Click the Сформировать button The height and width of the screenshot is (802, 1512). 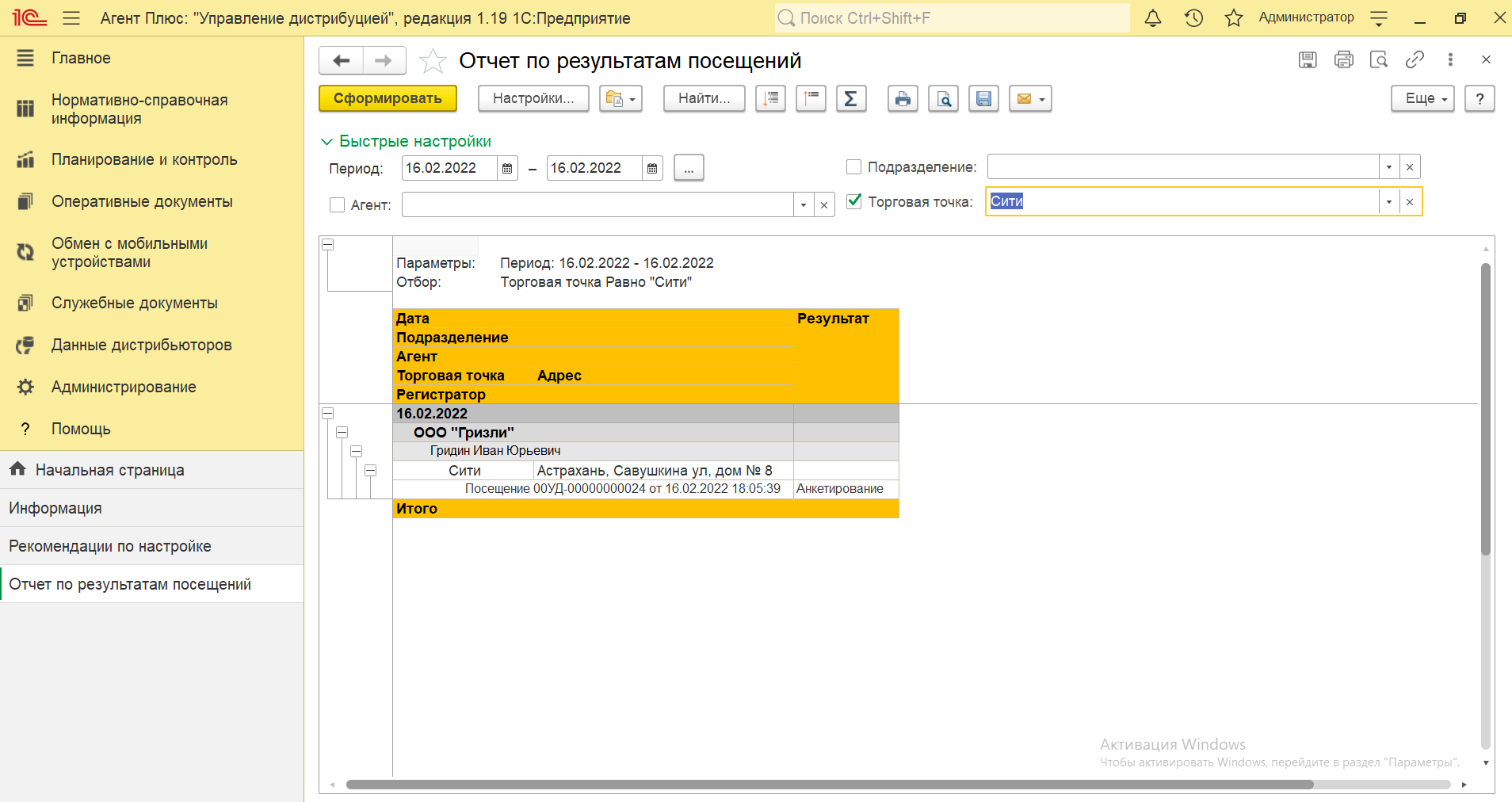click(x=388, y=99)
